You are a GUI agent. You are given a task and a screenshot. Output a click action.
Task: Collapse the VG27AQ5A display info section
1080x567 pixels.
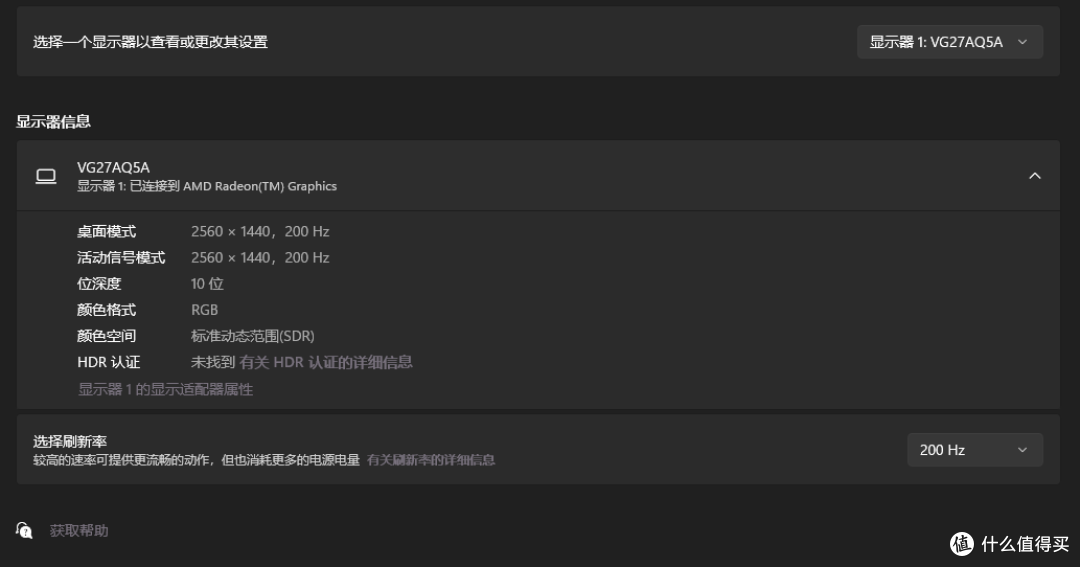[1035, 176]
